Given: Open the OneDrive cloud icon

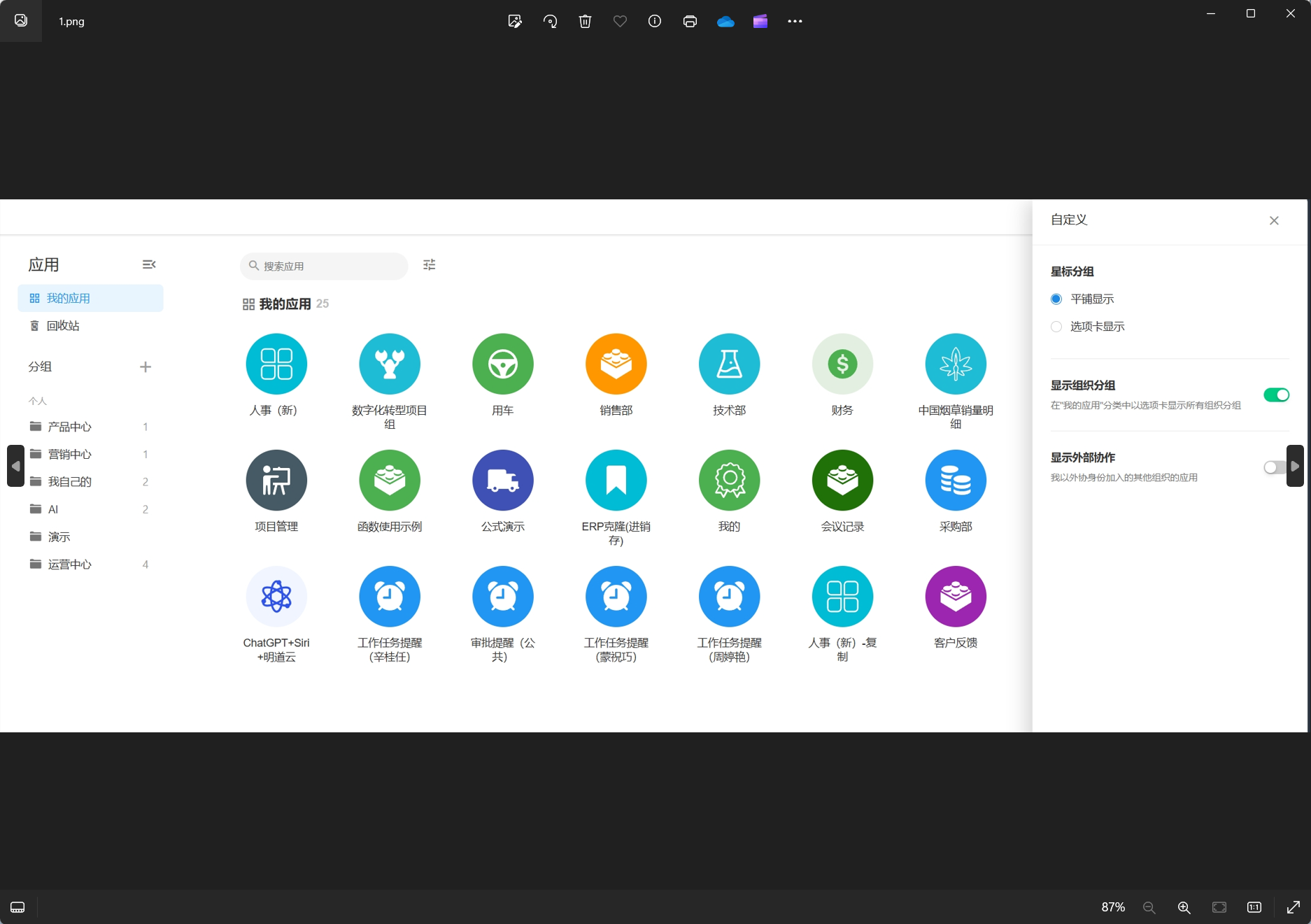Looking at the screenshot, I should click(725, 21).
